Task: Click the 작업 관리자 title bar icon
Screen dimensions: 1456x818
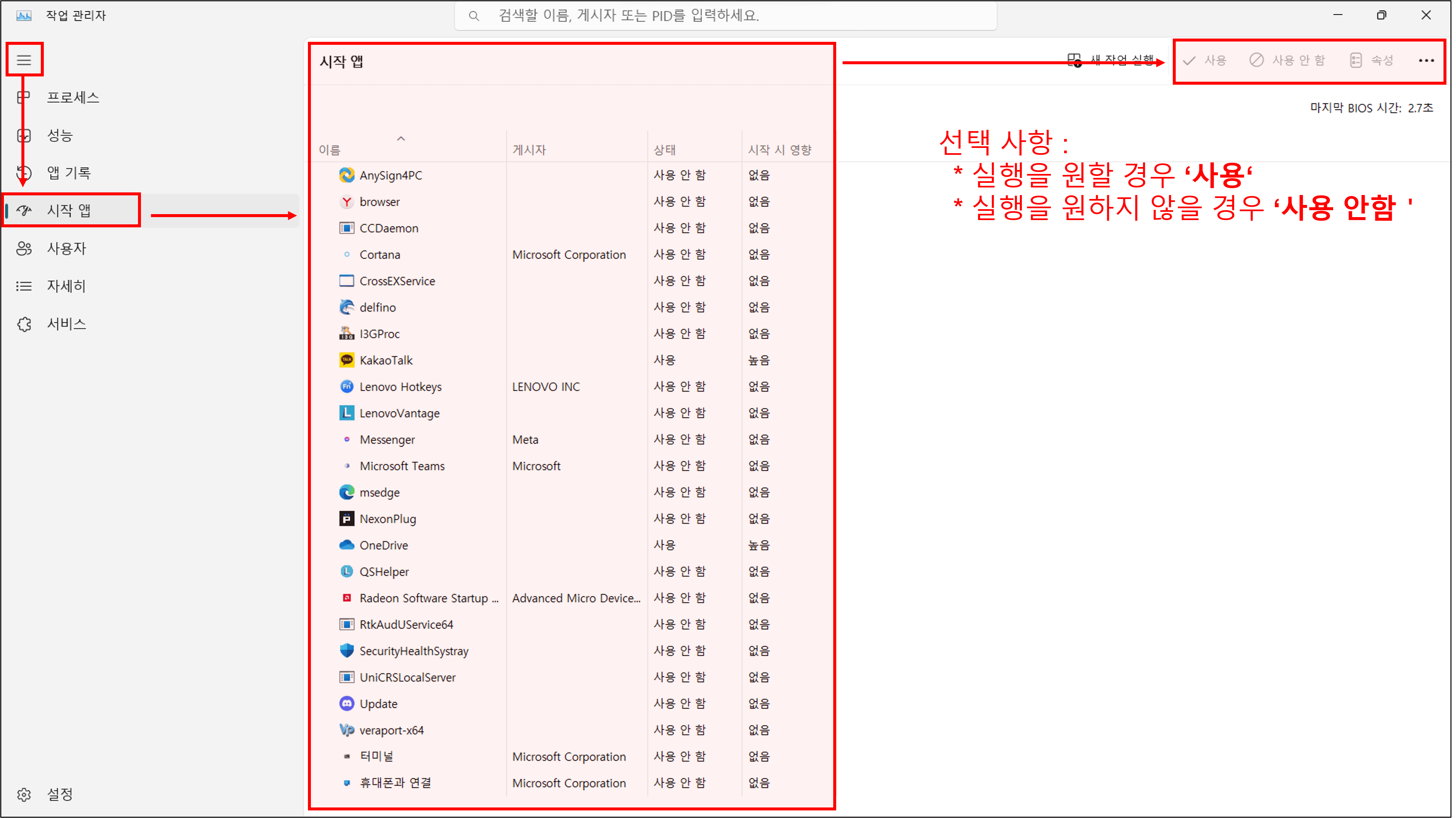Action: [24, 15]
